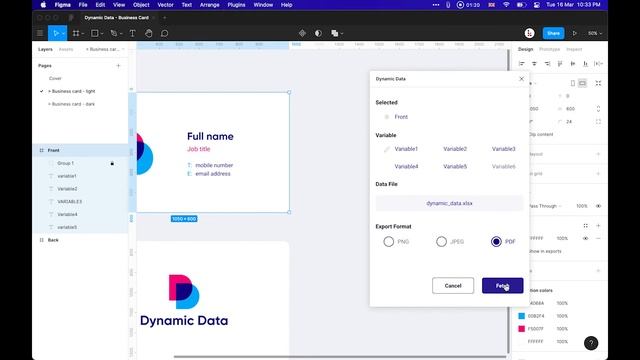Select the Pen tool
This screenshot has width=640, height=360.
tap(113, 33)
